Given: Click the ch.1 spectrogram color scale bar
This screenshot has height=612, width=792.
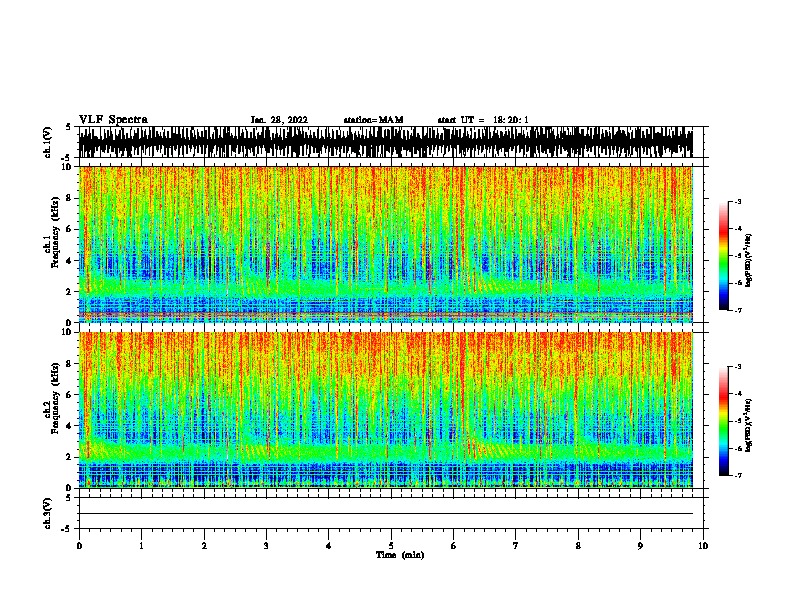Looking at the screenshot, I should pos(723,256).
